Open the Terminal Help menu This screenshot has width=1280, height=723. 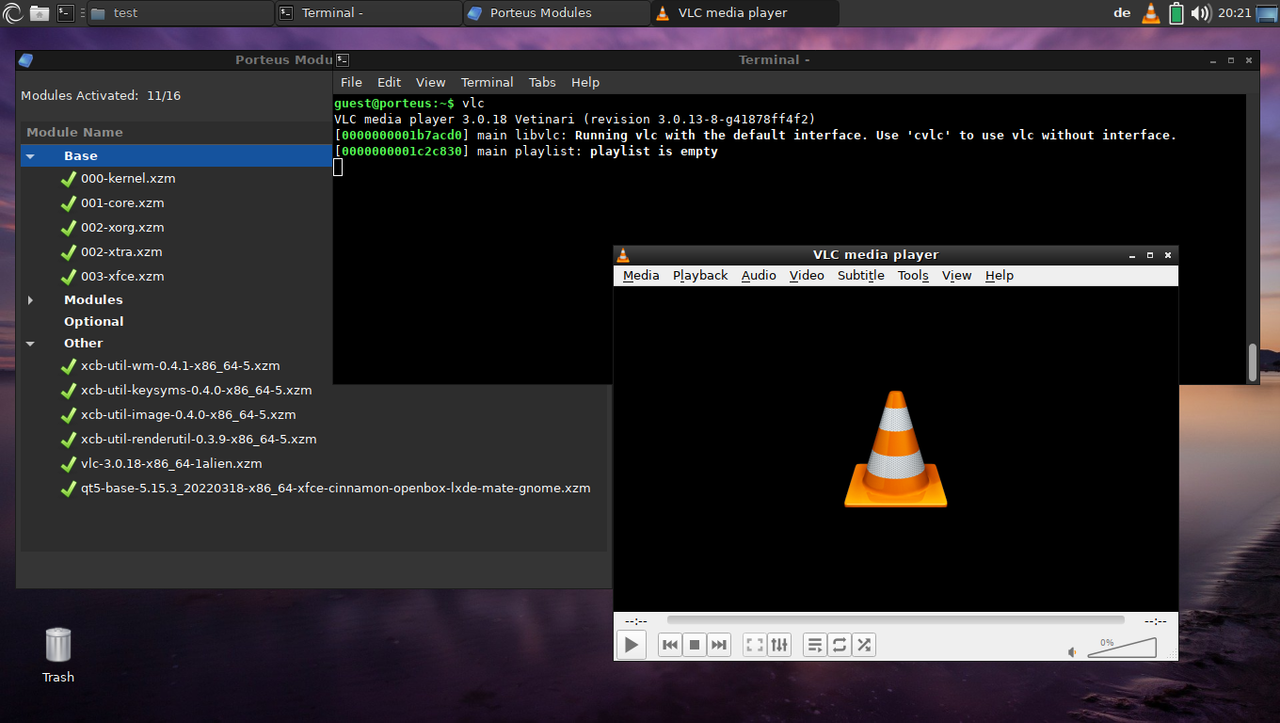tap(585, 82)
